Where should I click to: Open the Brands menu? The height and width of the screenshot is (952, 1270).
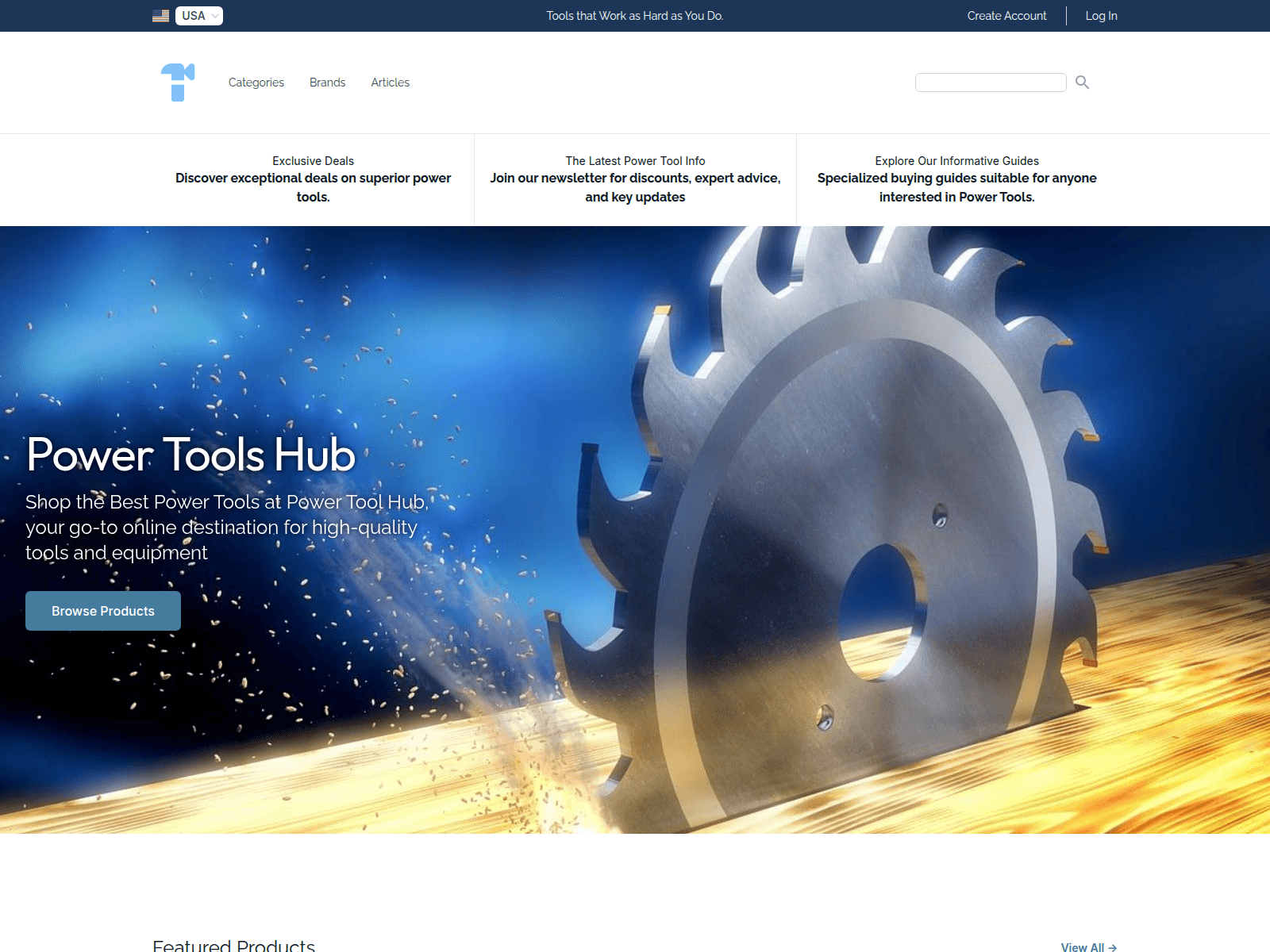(x=327, y=82)
